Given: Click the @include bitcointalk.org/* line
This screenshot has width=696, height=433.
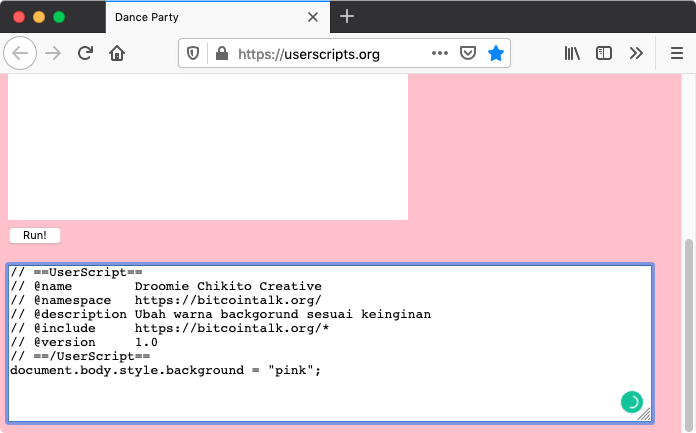Looking at the screenshot, I should (x=170, y=328).
